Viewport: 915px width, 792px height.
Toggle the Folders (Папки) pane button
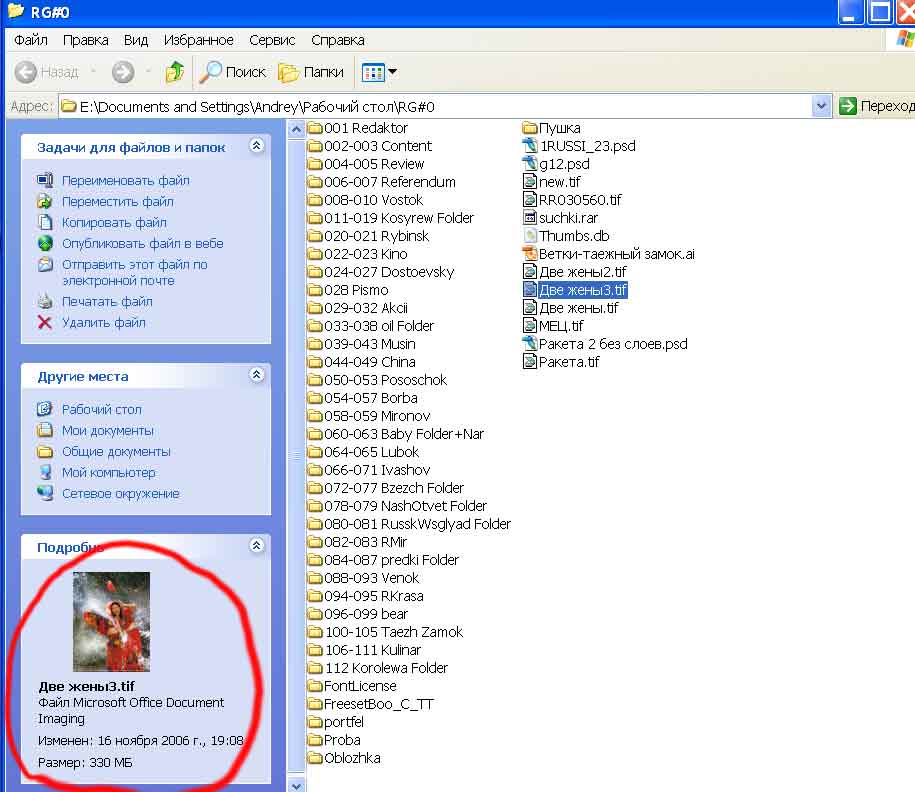pyautogui.click(x=311, y=72)
